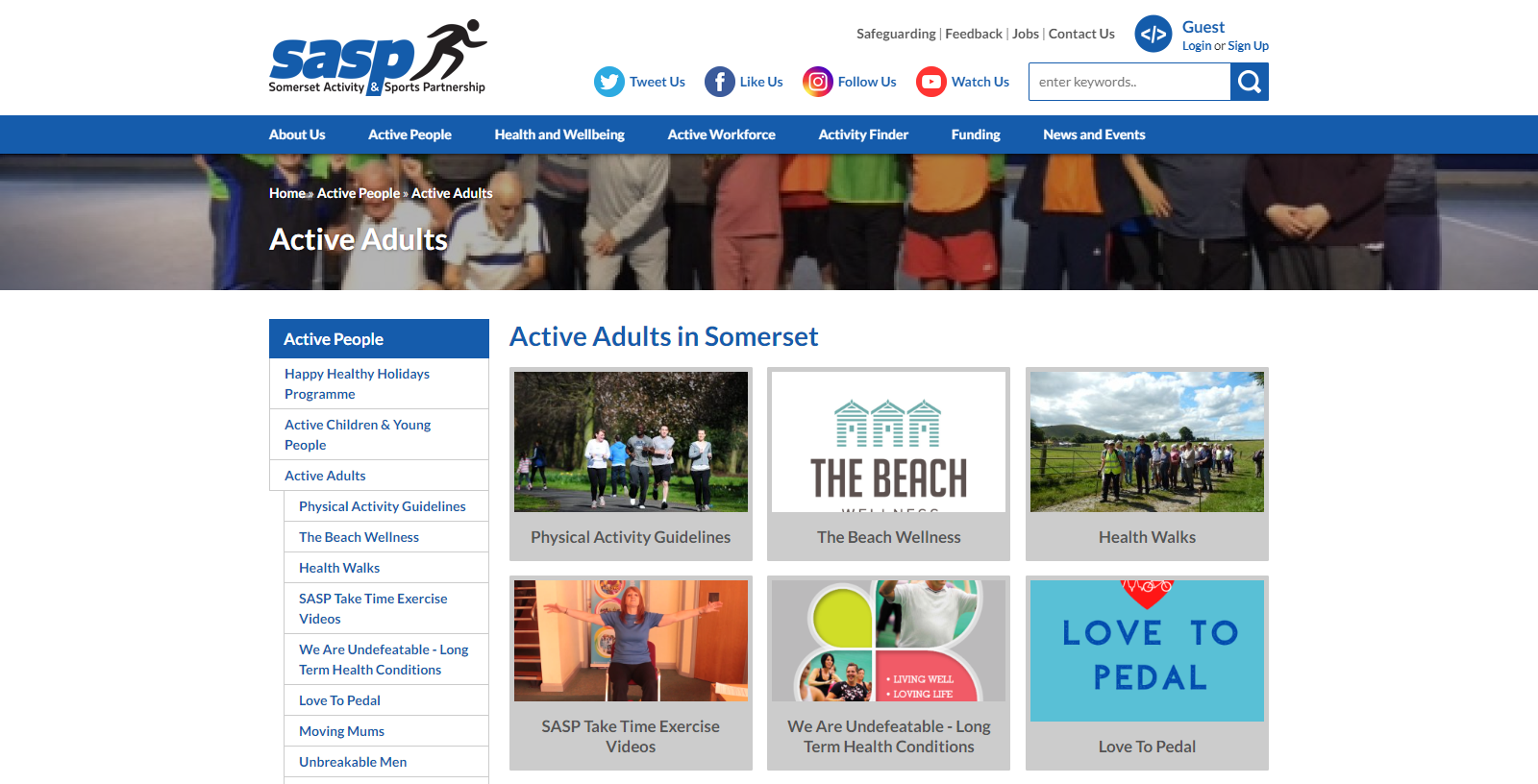Open Health Walks in the sidebar
The height and width of the screenshot is (784, 1538).
(x=386, y=568)
